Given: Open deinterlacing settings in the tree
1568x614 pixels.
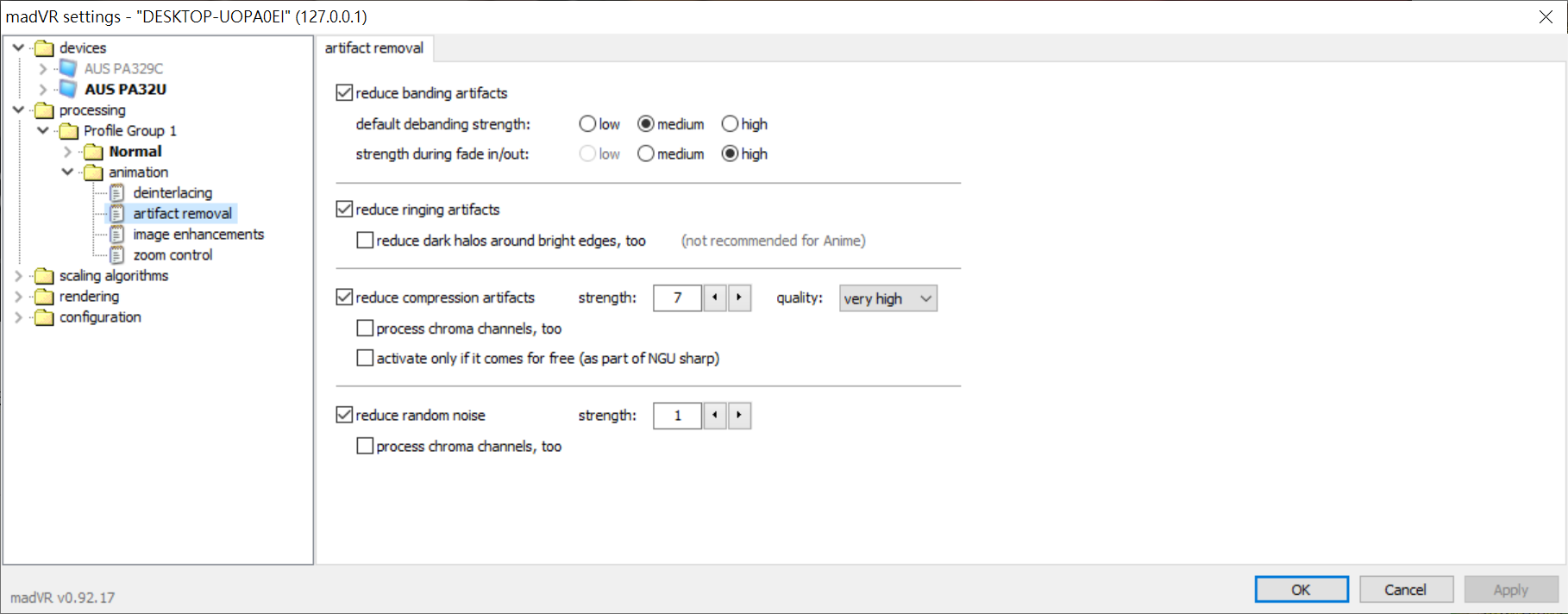Looking at the screenshot, I should [172, 193].
